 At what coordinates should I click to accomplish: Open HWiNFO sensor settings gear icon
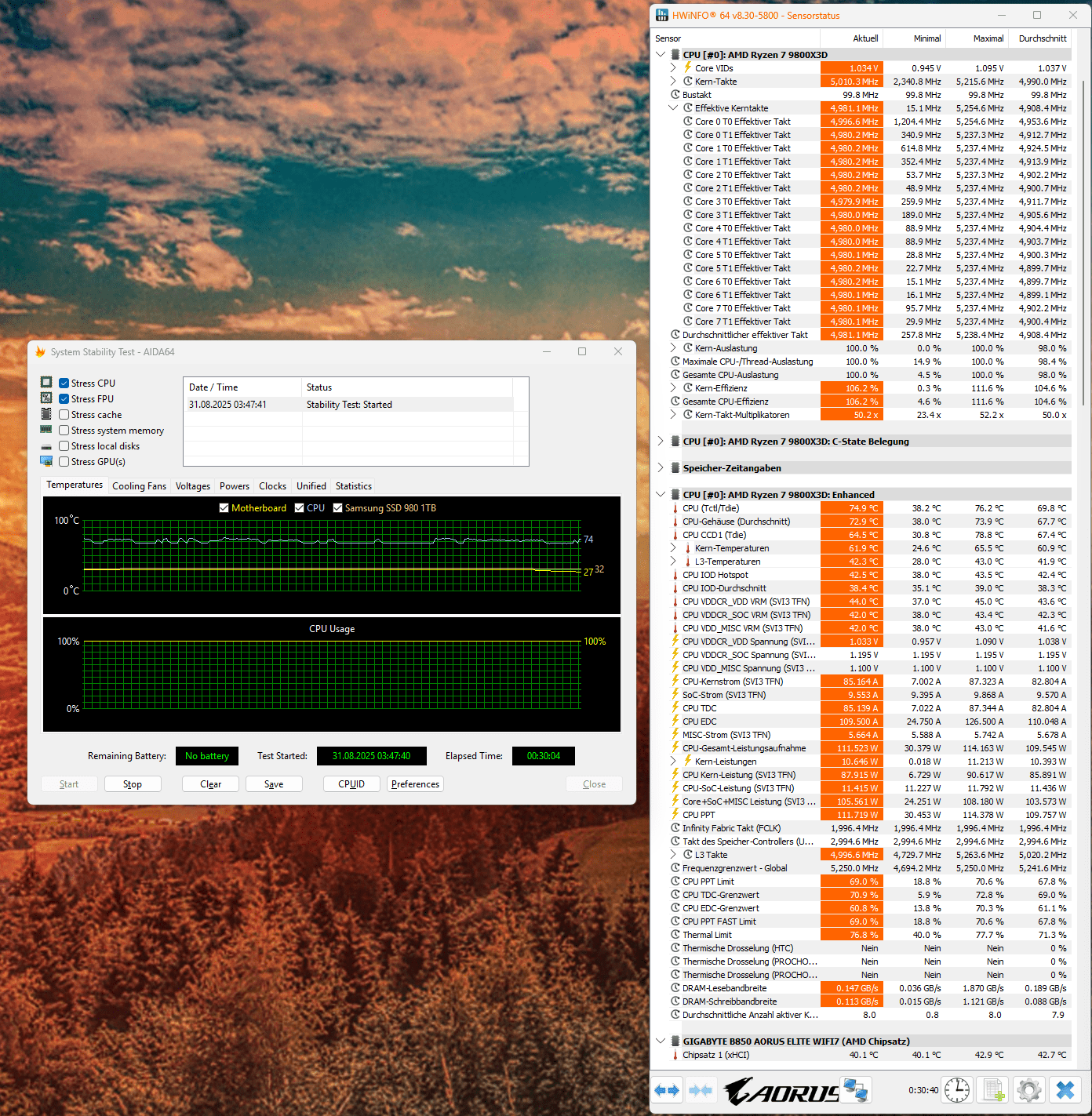1029,1090
